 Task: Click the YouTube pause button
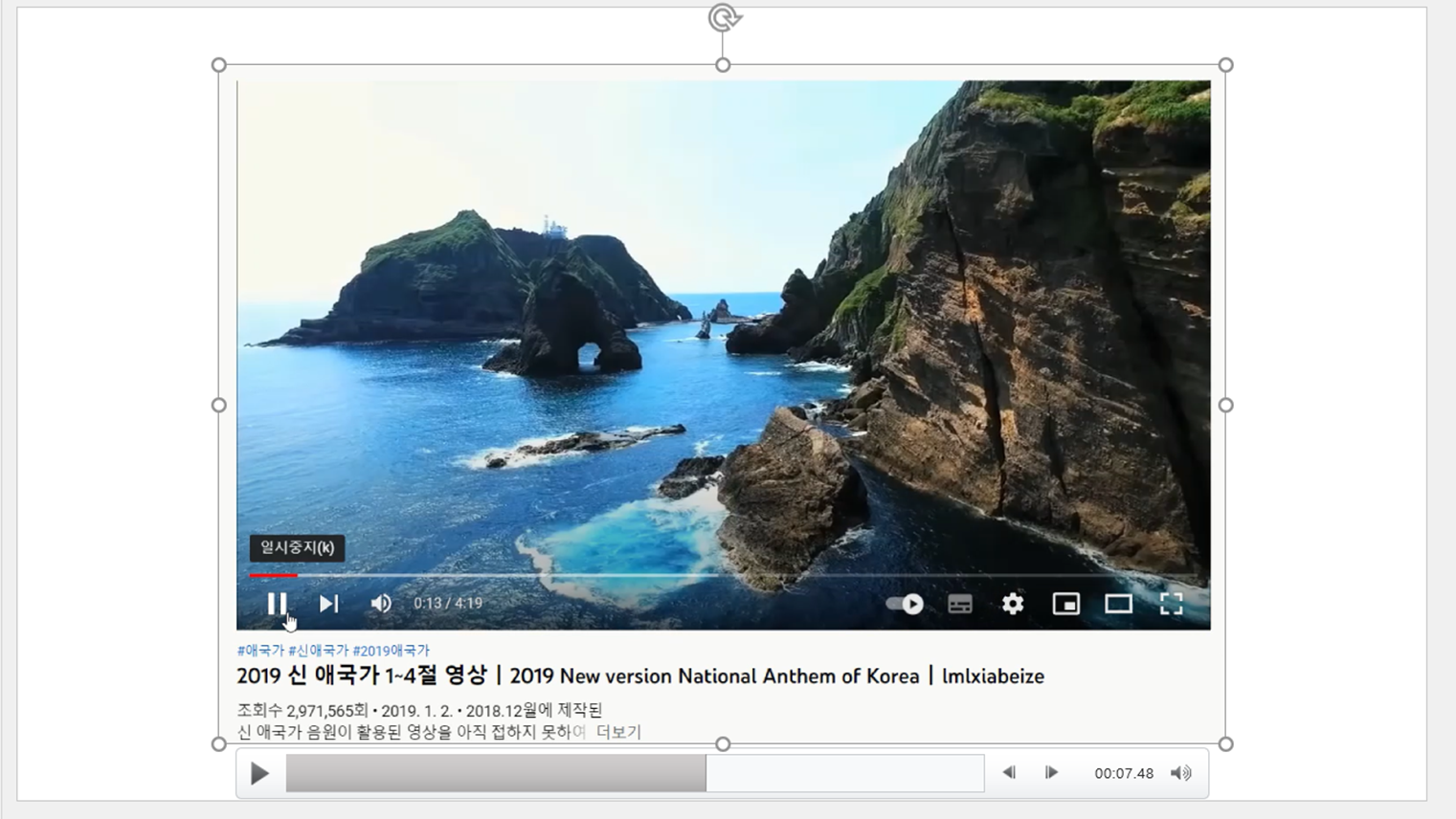pos(277,604)
